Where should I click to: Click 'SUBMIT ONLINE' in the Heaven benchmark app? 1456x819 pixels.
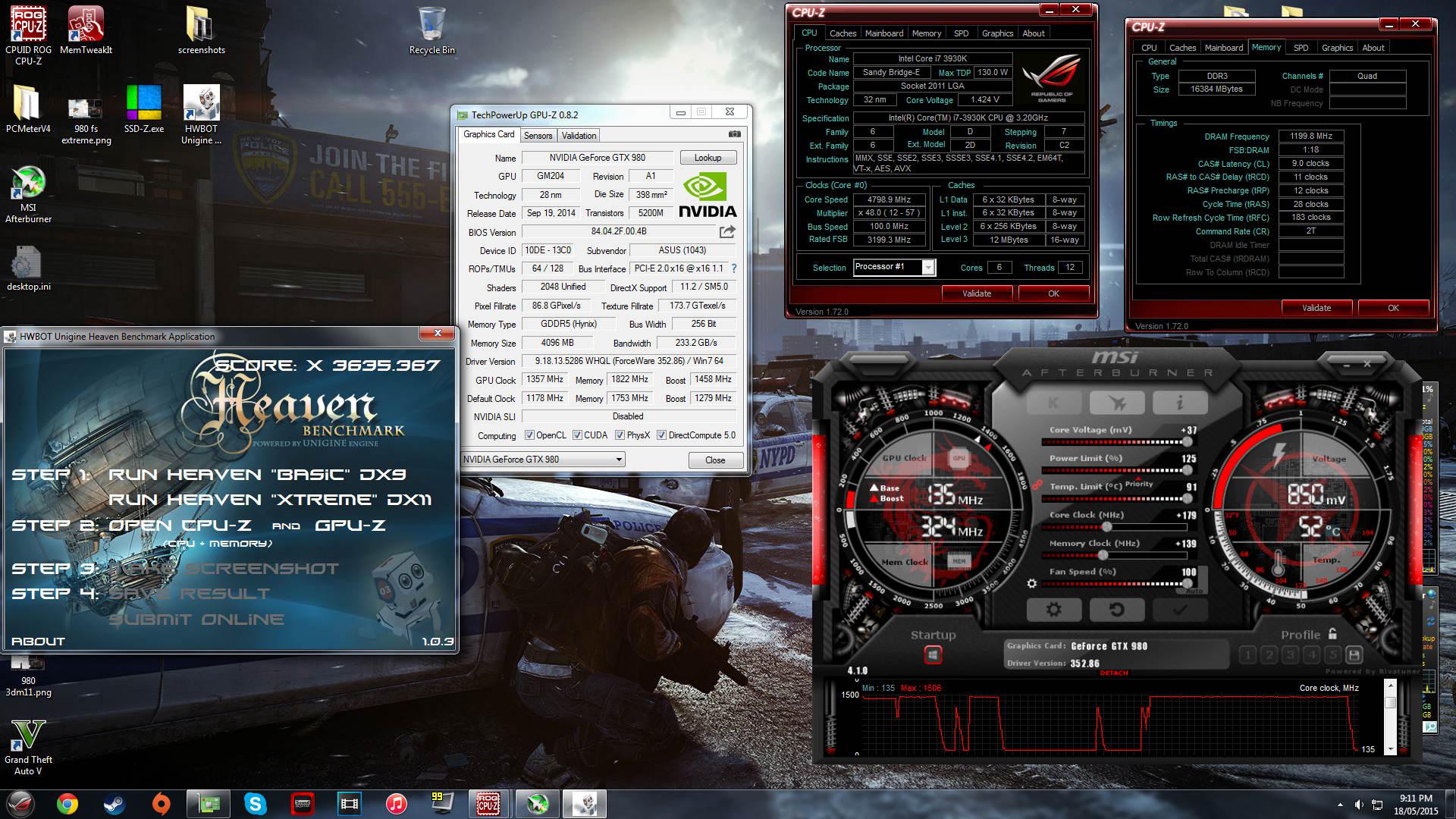pos(196,620)
